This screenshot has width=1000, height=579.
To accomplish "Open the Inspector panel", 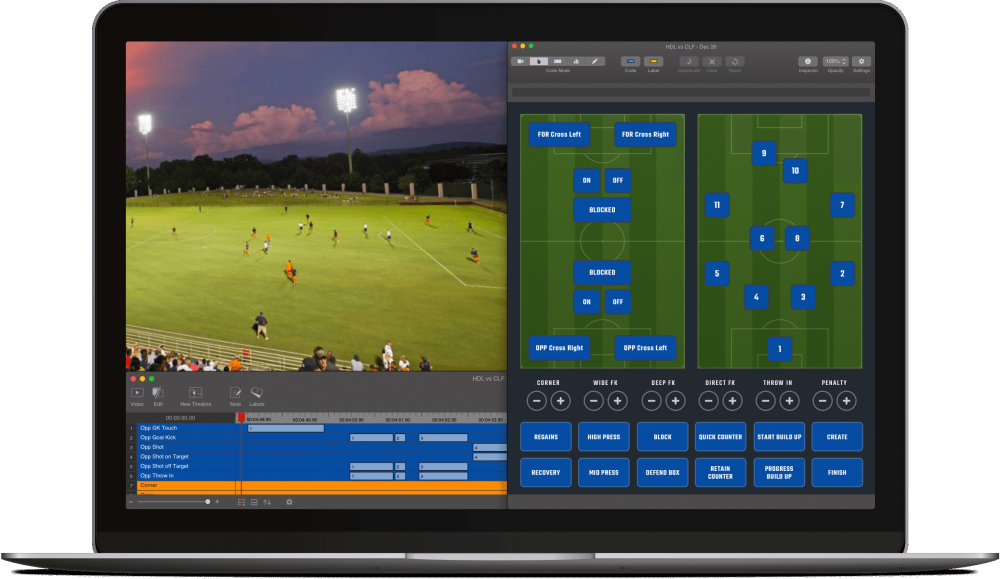I will pos(807,61).
